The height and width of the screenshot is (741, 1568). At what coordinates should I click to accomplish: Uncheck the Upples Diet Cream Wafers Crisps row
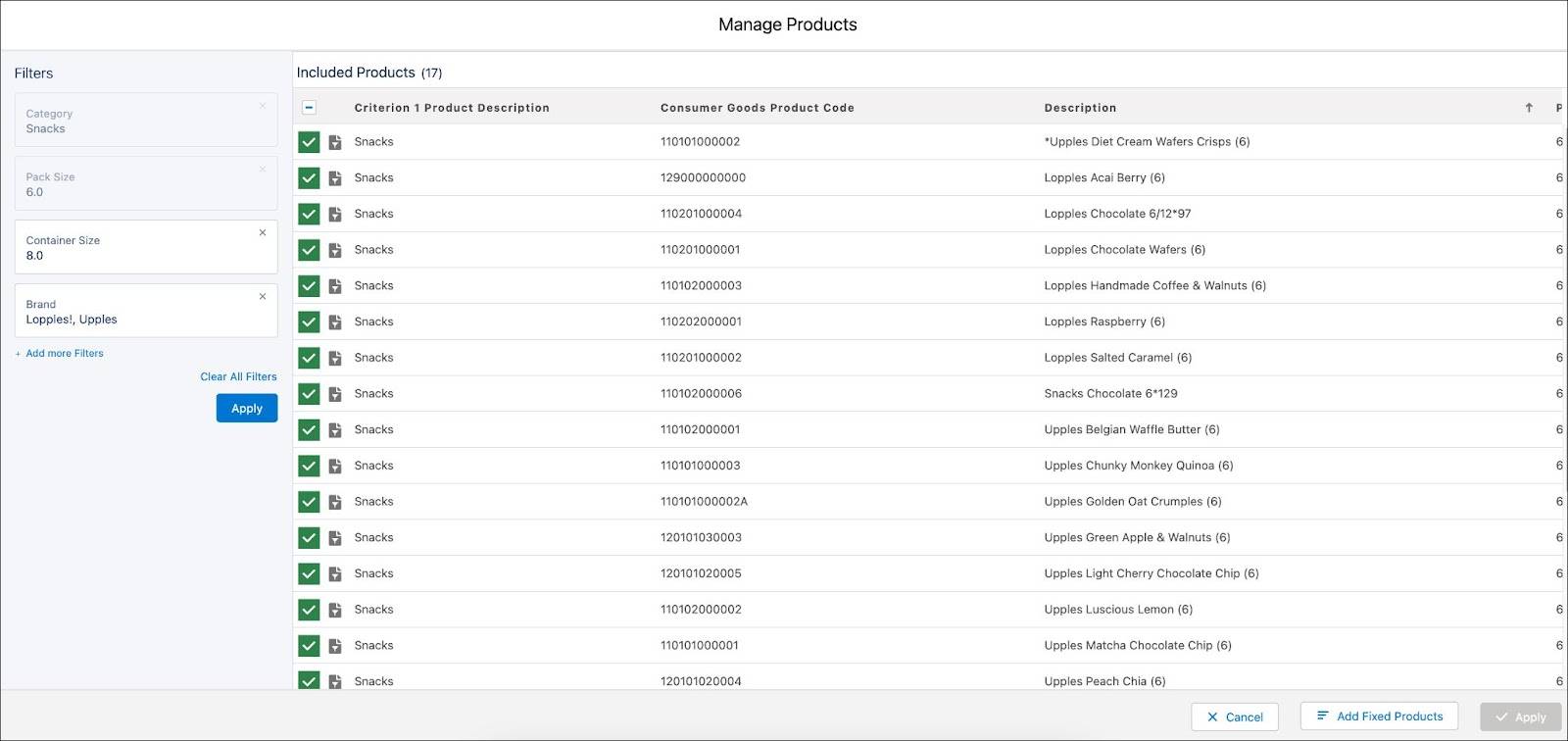click(309, 142)
